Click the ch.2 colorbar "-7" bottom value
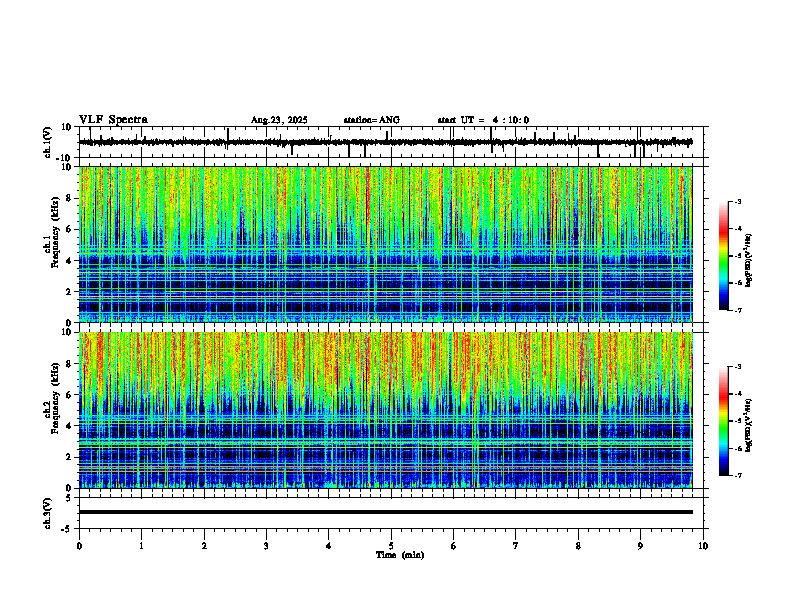This screenshot has width=792, height=612. [738, 475]
